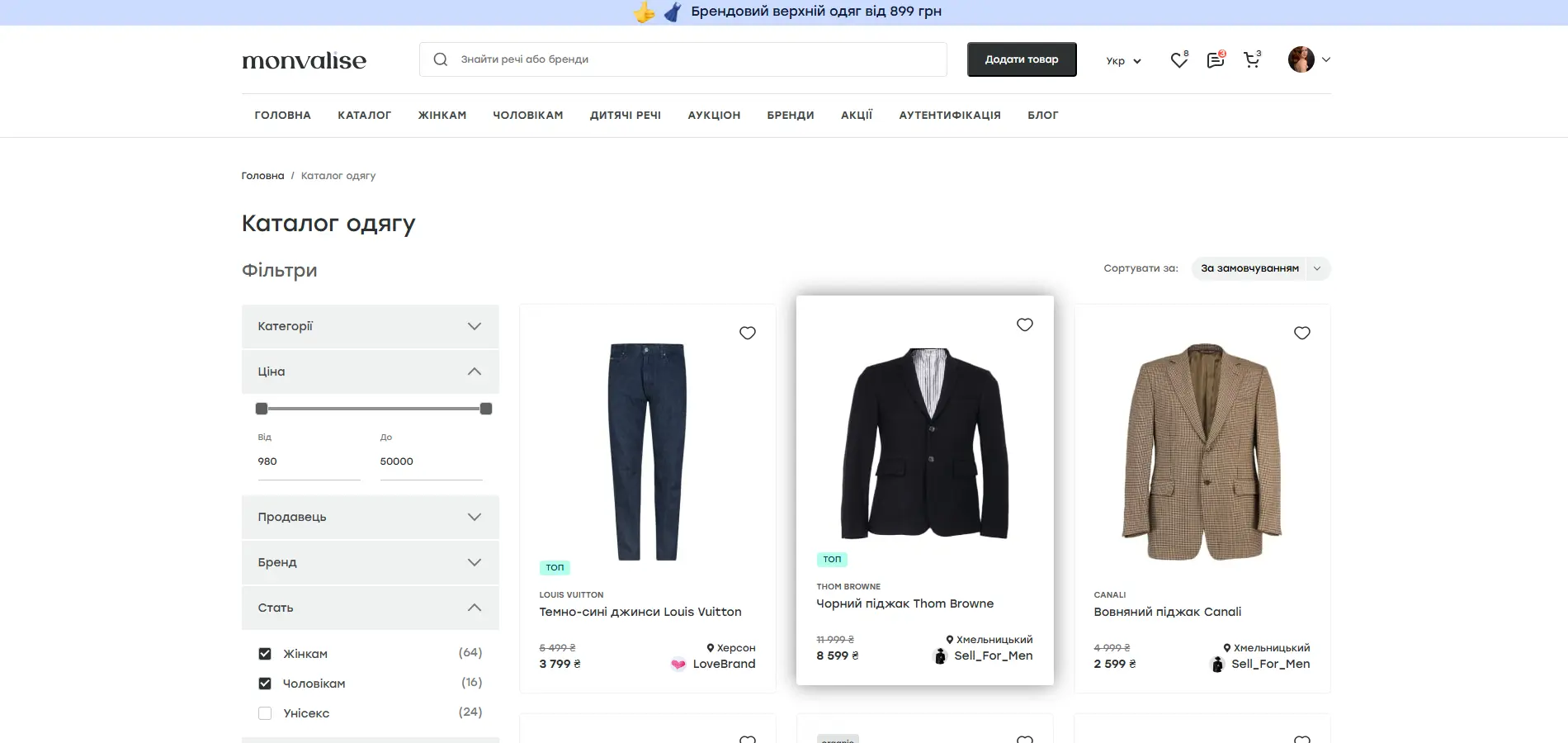Open the sort dropdown За замовчуванням
Image resolution: width=1568 pixels, height=743 pixels.
coord(1260,268)
